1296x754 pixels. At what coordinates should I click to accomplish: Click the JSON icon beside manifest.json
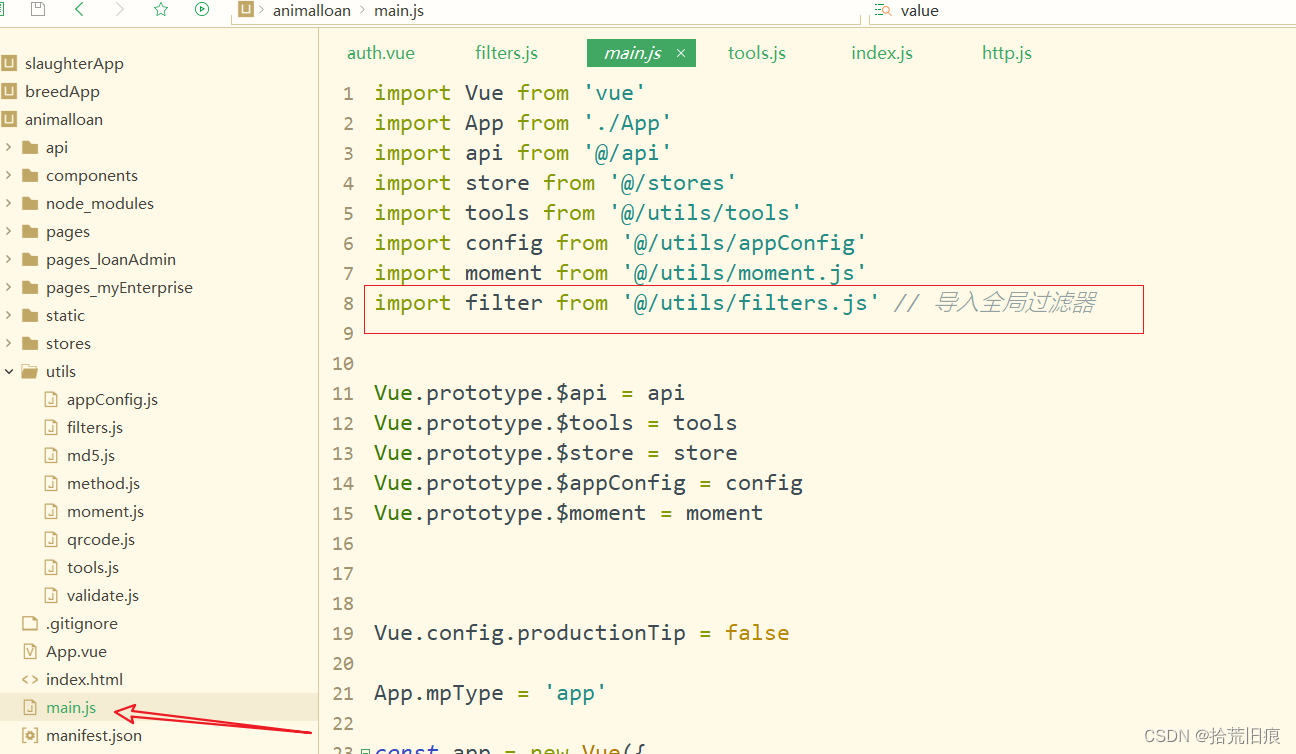coord(30,735)
